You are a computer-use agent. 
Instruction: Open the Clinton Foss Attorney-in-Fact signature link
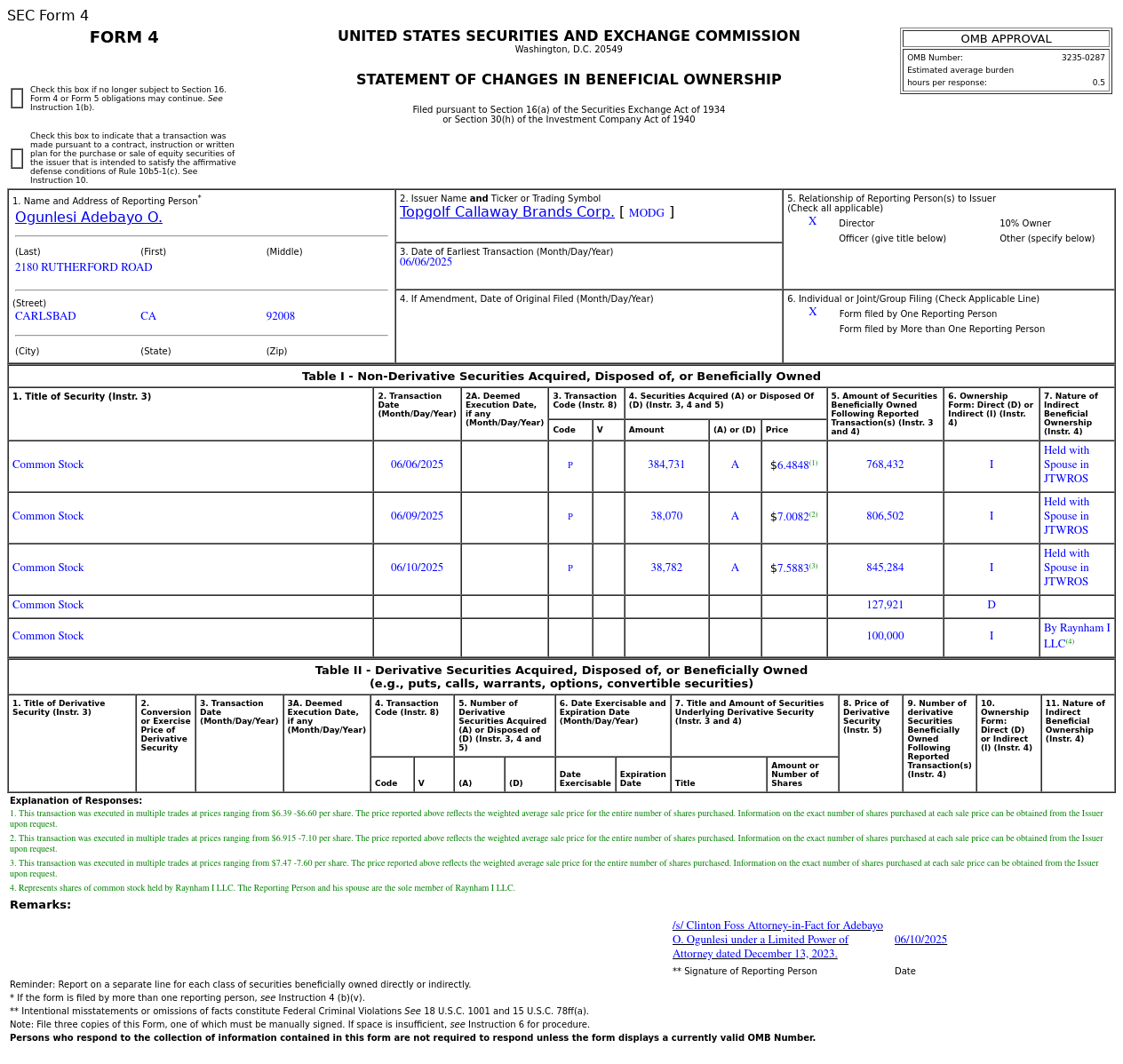pos(777,940)
